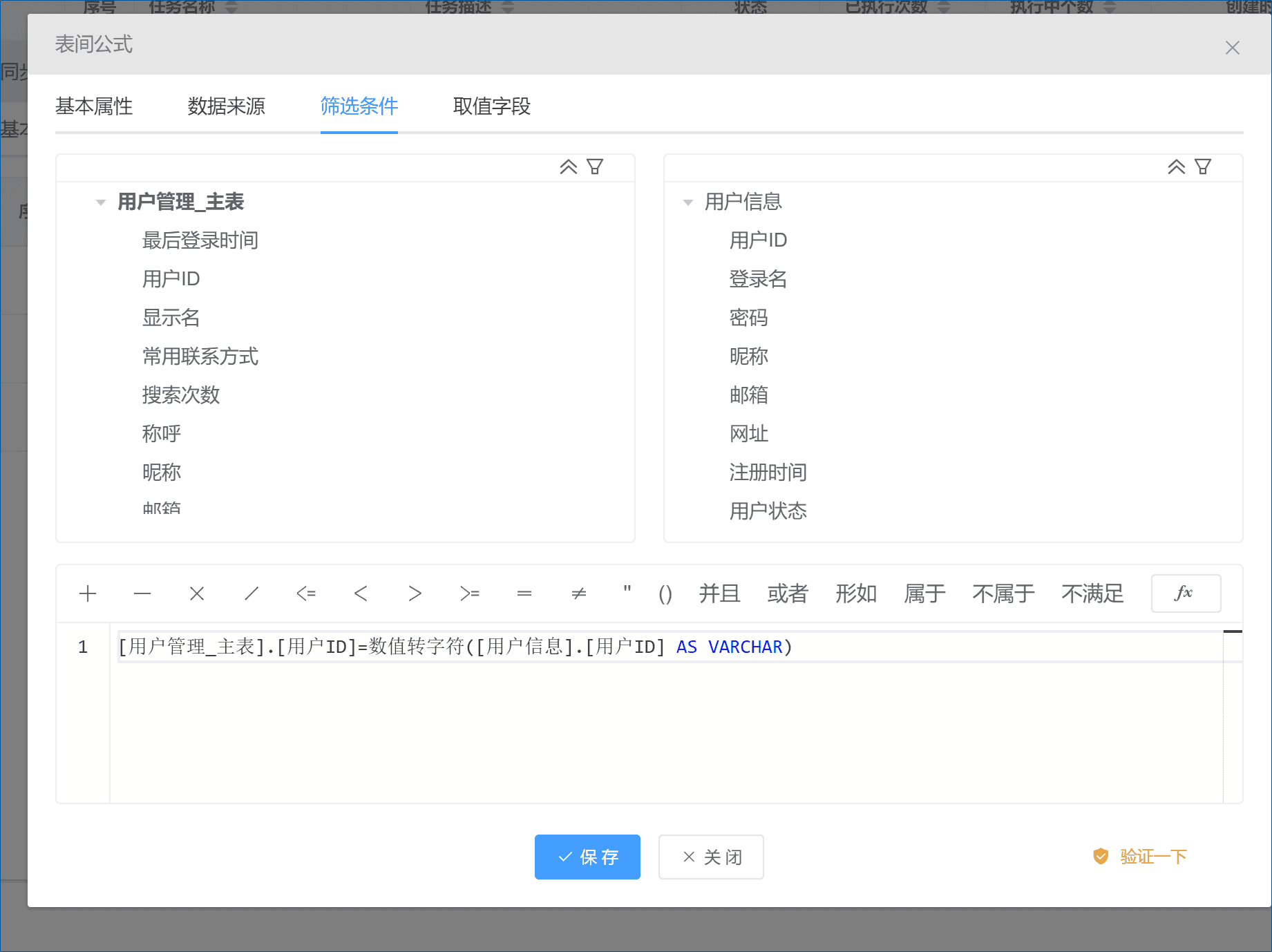Insert 不满足 operator

click(x=1092, y=593)
